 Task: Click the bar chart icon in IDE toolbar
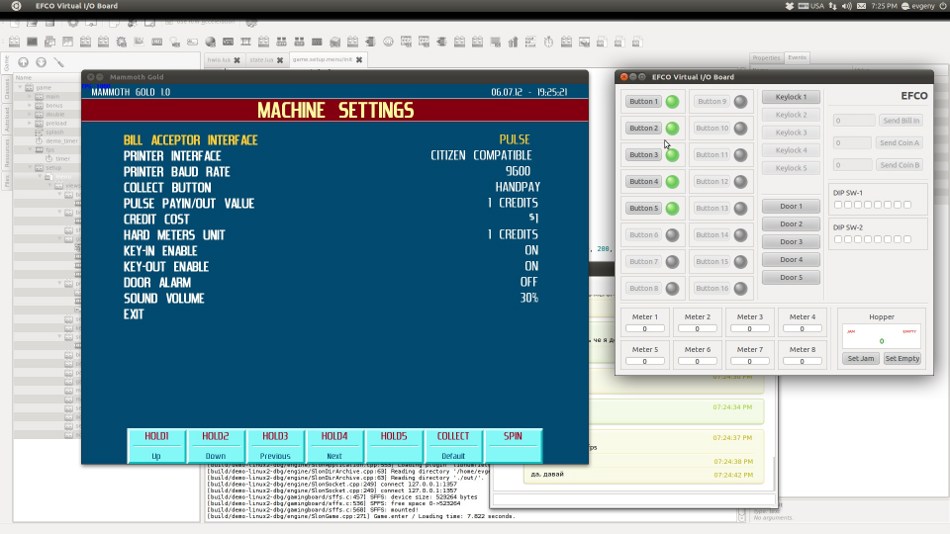[x=513, y=42]
